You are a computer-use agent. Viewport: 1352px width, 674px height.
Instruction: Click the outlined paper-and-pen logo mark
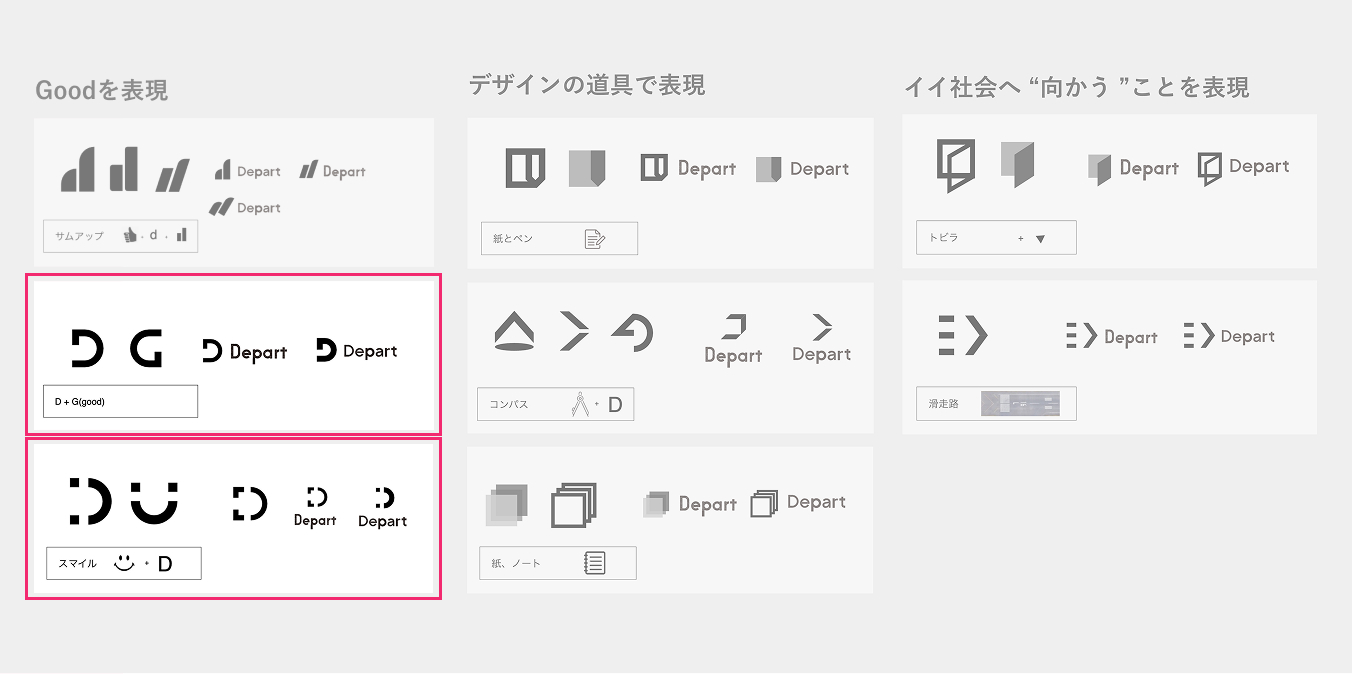[525, 168]
